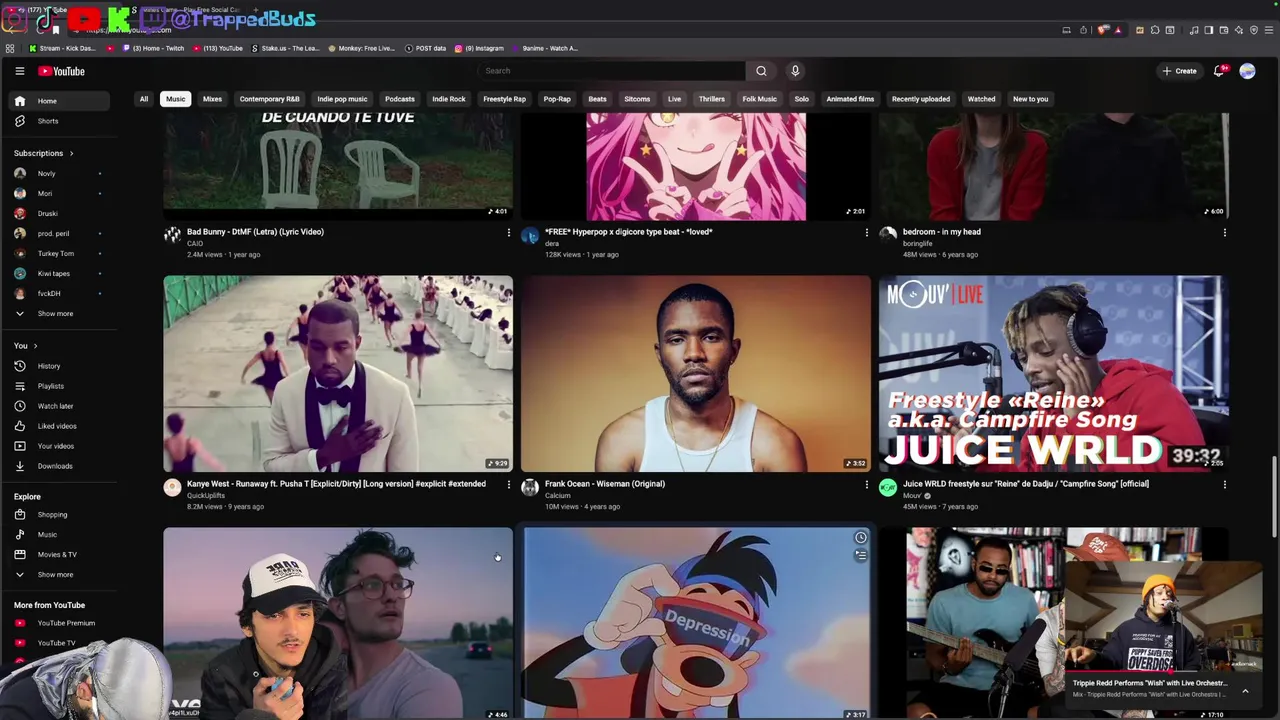Click the Watch later clock on Depression thumbnail
The image size is (1280, 720).
(x=860, y=538)
